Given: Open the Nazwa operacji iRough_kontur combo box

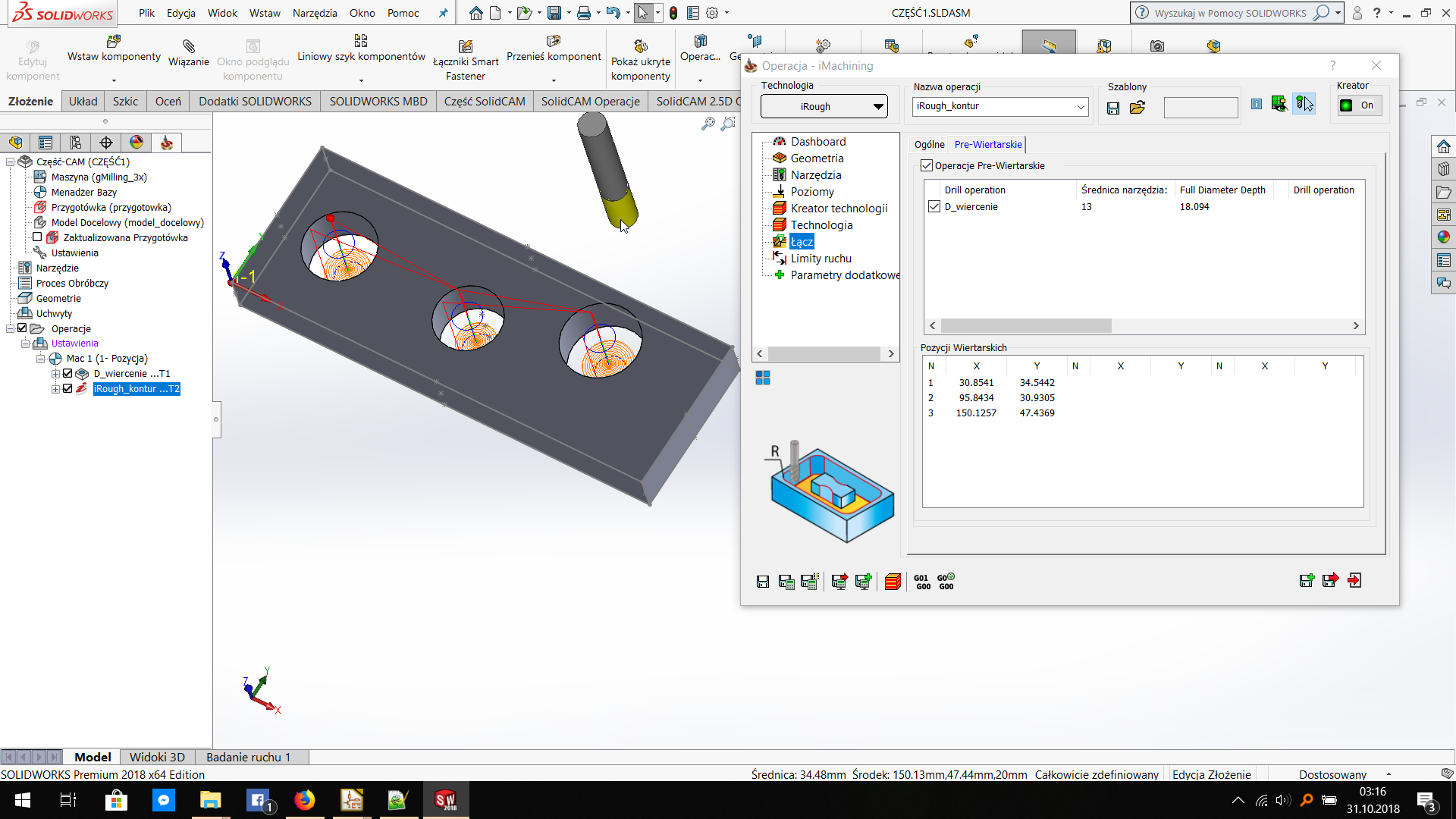Looking at the screenshot, I should pos(1000,107).
